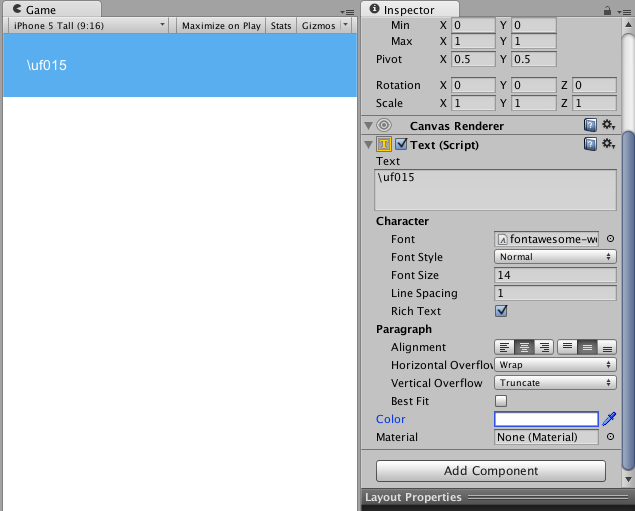Open Text (Script) help reference icon

point(590,144)
